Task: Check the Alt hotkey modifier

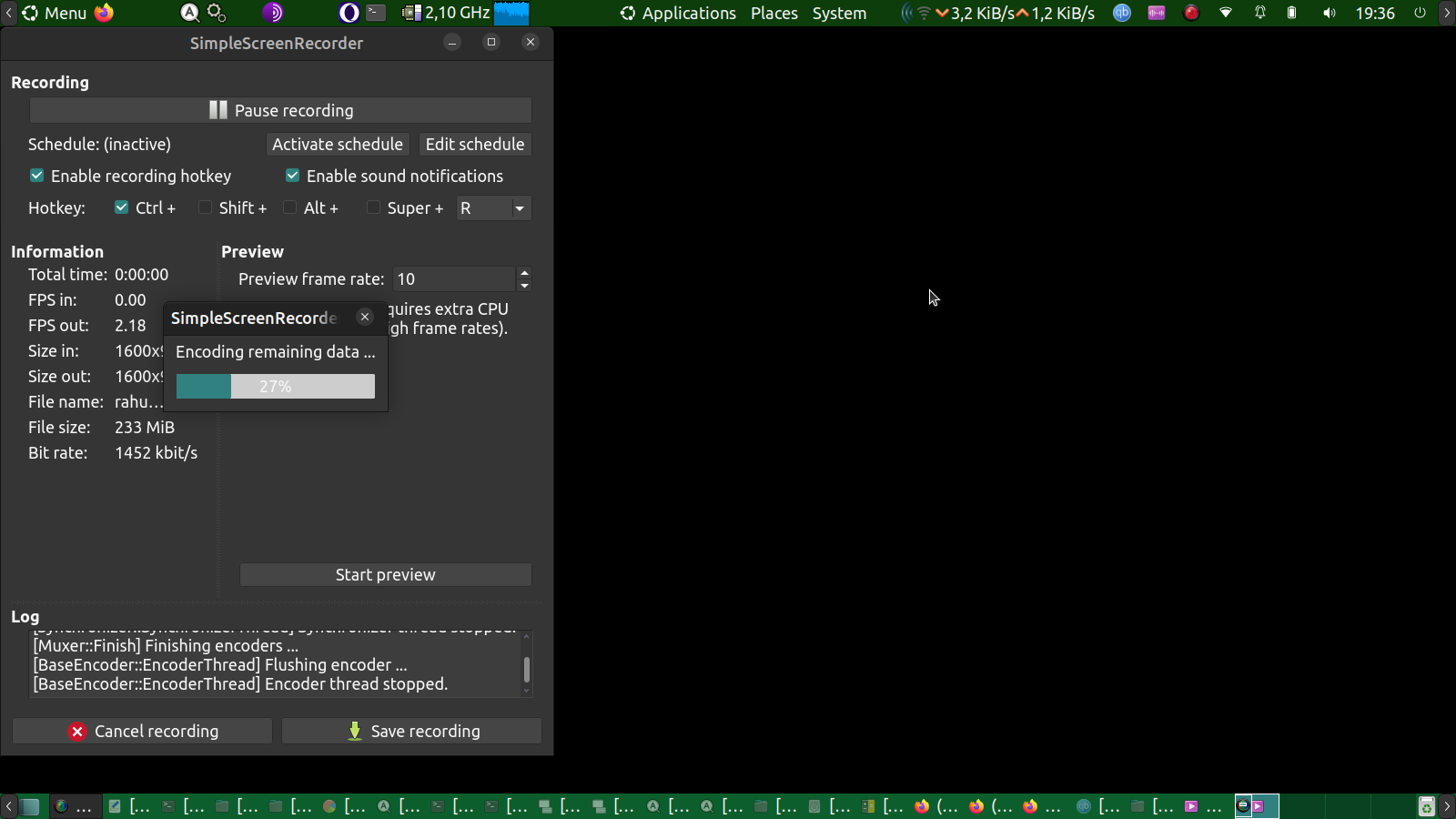Action: click(289, 207)
